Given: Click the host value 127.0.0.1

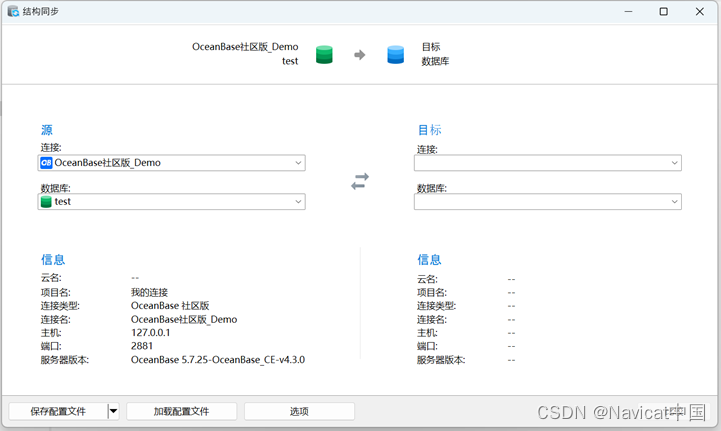Looking at the screenshot, I should 150,333.
